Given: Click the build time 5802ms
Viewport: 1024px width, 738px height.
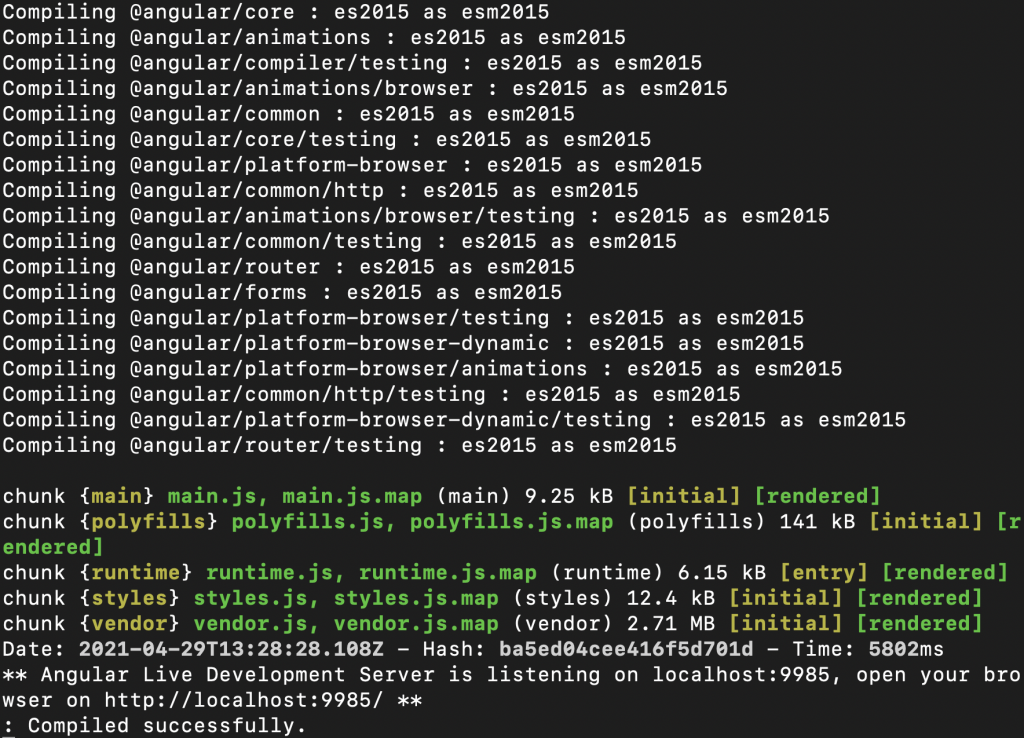Looking at the screenshot, I should (x=906, y=650).
